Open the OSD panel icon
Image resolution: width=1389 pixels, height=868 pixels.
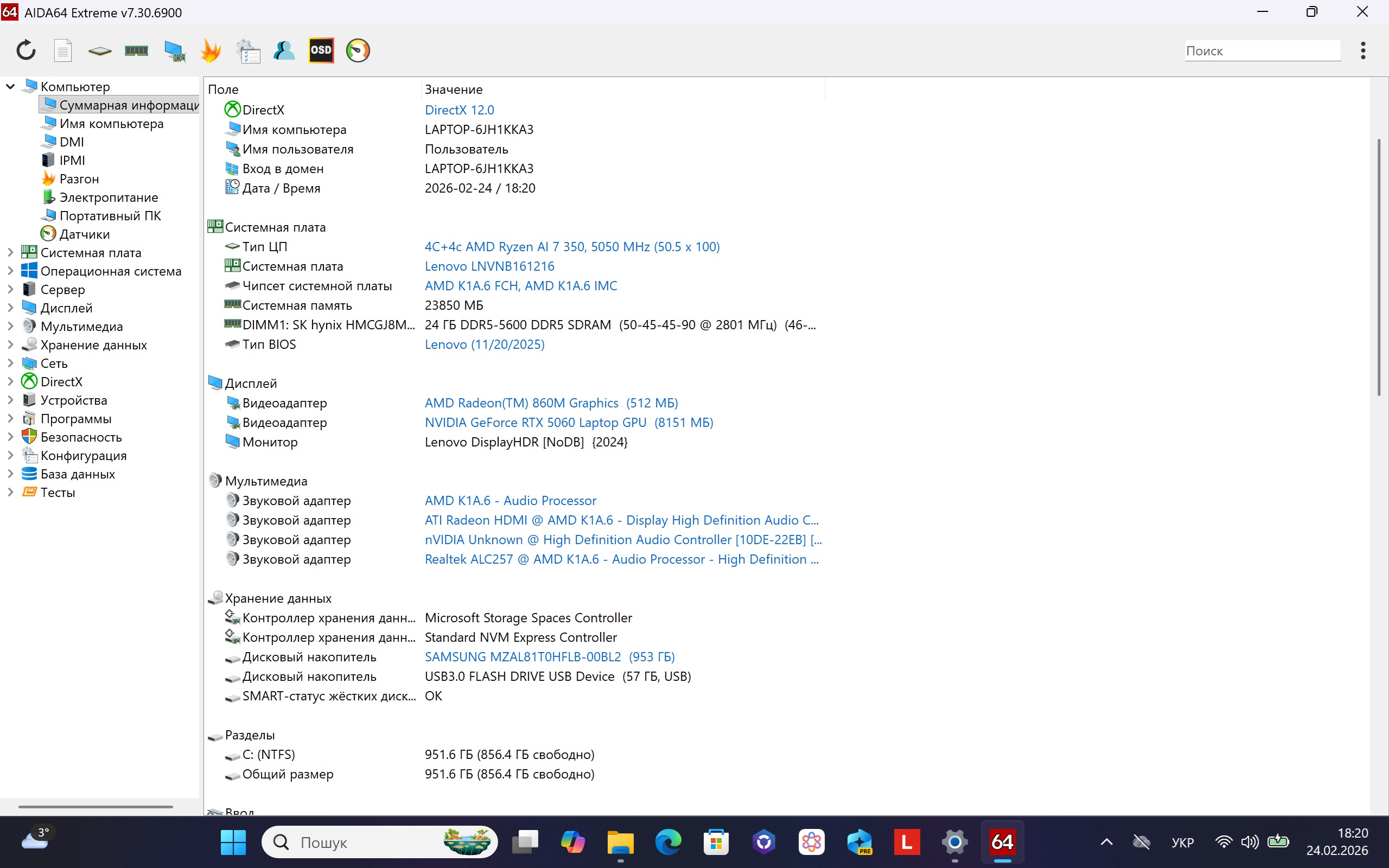coord(321,50)
